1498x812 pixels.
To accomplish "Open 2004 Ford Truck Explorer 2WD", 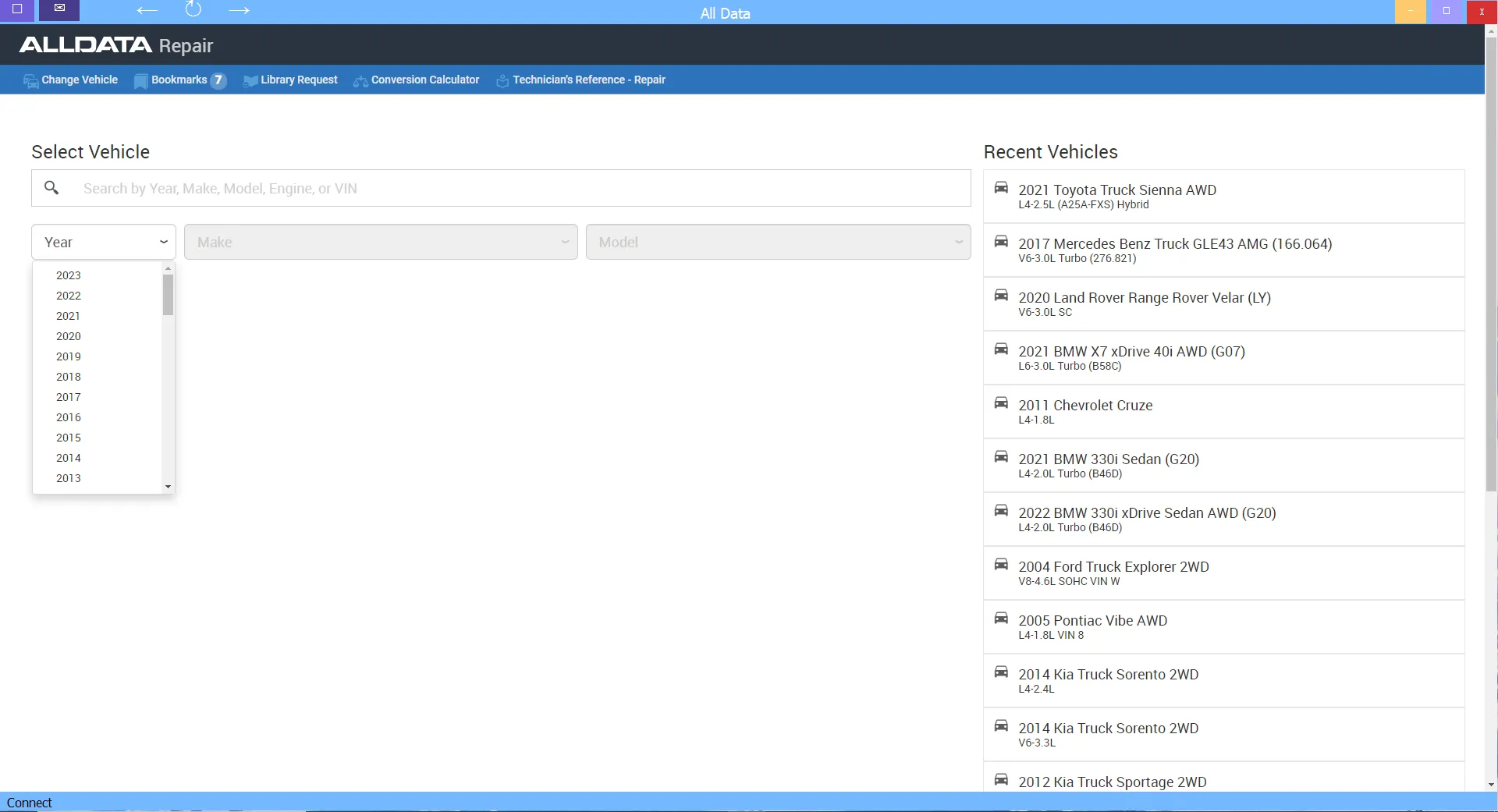I will click(x=1223, y=573).
